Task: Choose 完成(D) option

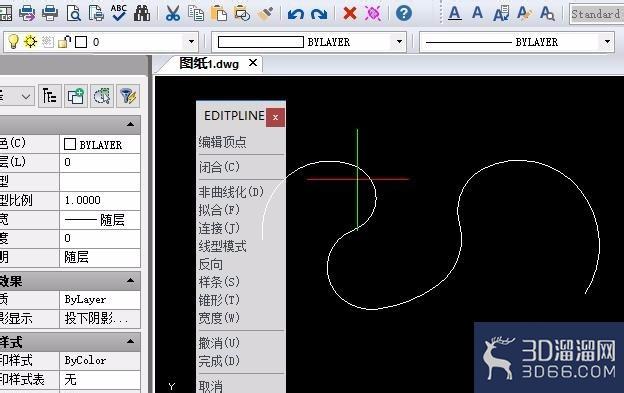Action: click(x=219, y=361)
